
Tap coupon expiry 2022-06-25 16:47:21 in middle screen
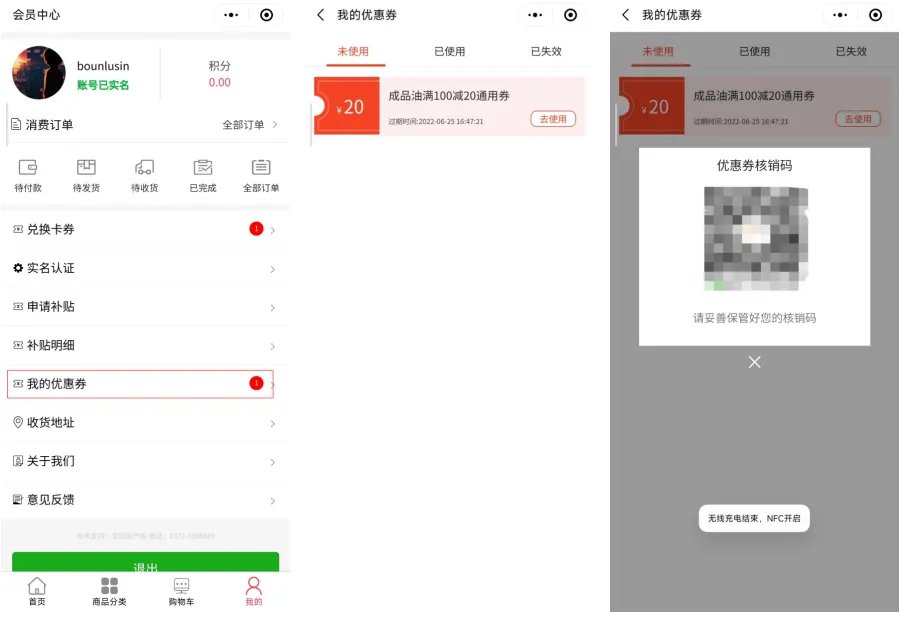click(x=436, y=122)
